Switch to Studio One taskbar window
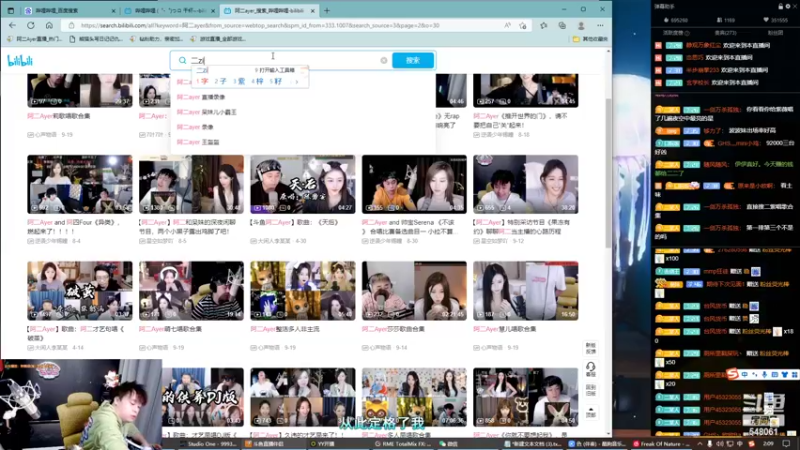The width and height of the screenshot is (800, 450). [x=207, y=444]
